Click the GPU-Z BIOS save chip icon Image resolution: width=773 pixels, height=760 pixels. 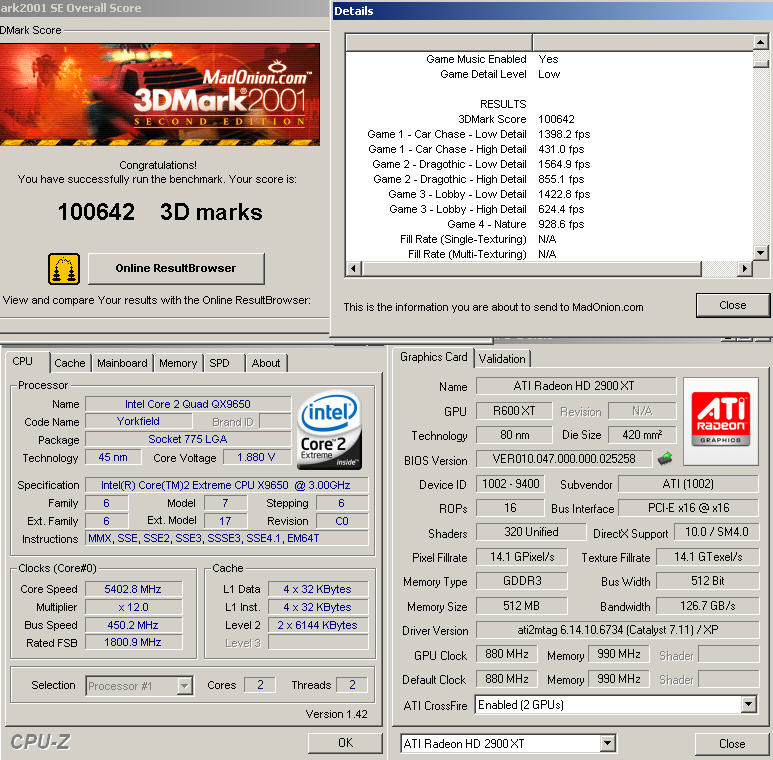665,459
